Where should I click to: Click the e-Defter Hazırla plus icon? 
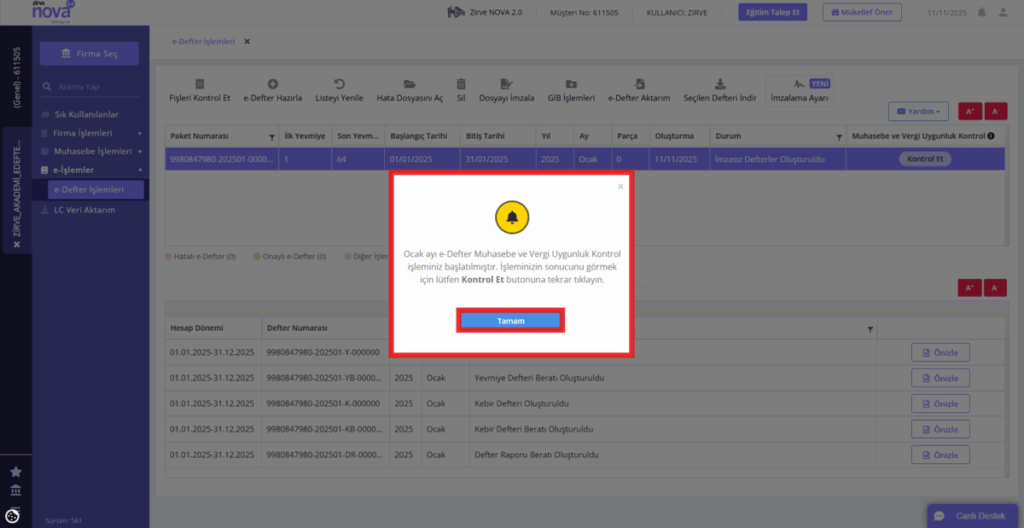coord(273,84)
